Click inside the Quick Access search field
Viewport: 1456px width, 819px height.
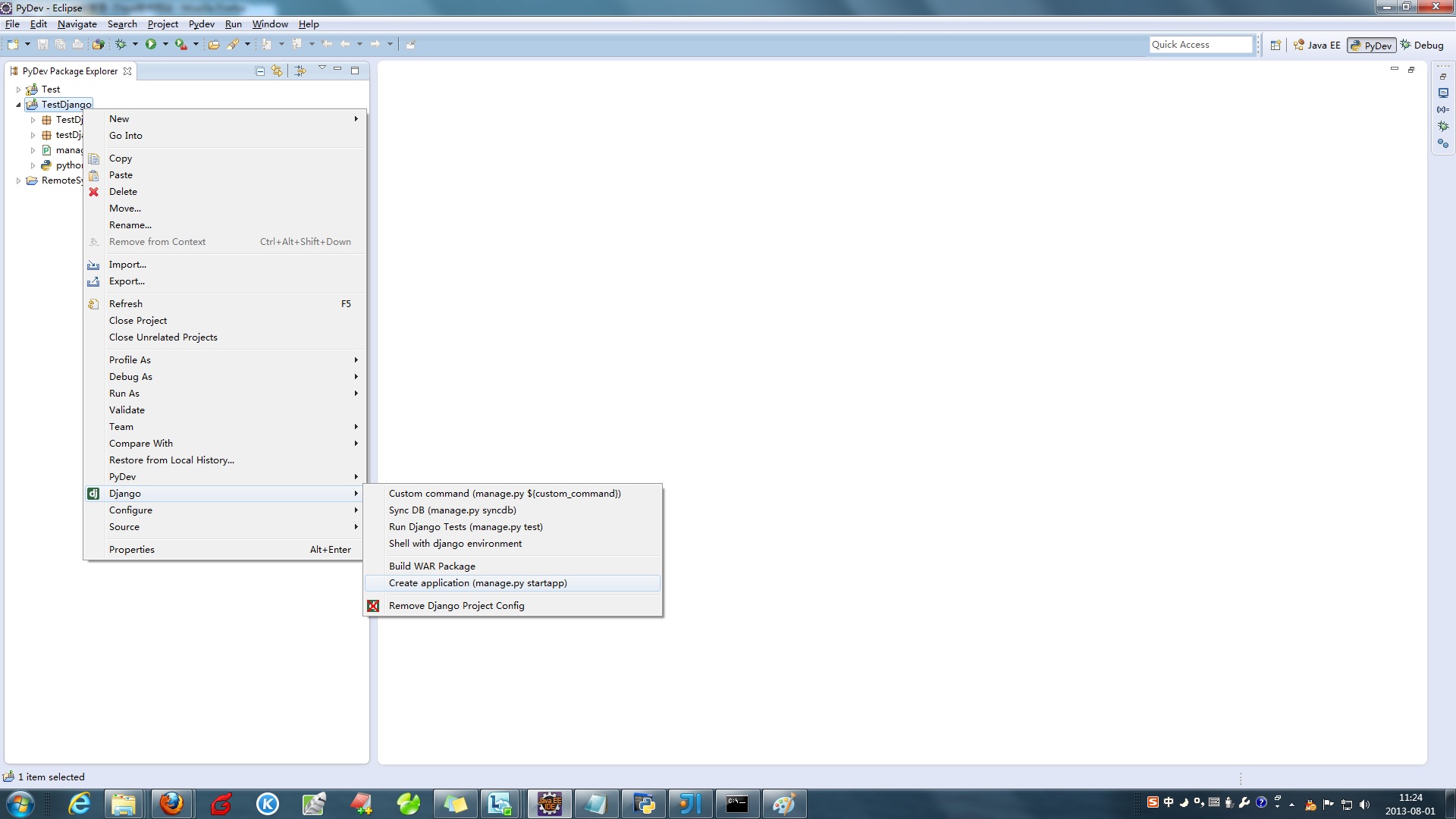[1201, 45]
